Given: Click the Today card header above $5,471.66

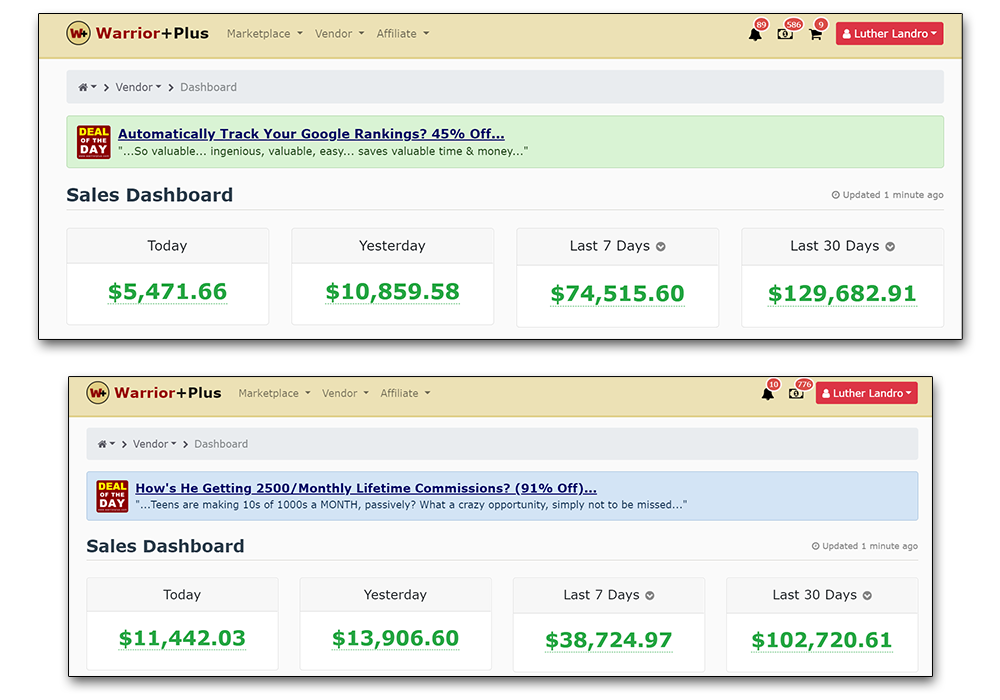Looking at the screenshot, I should coord(168,246).
